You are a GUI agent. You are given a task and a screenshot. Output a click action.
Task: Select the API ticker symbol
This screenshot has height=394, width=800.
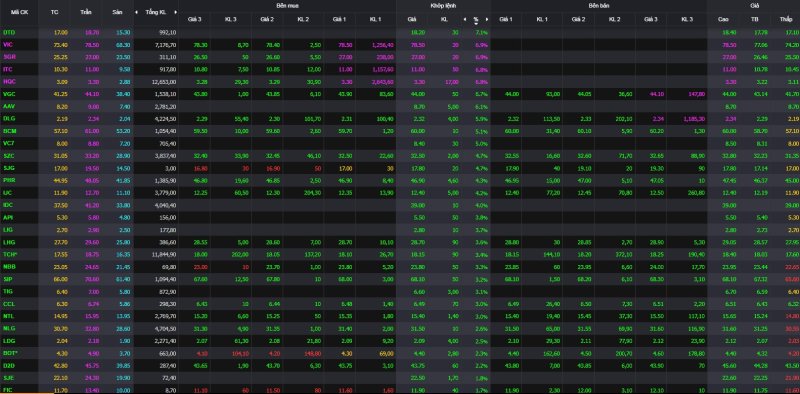tap(8, 217)
